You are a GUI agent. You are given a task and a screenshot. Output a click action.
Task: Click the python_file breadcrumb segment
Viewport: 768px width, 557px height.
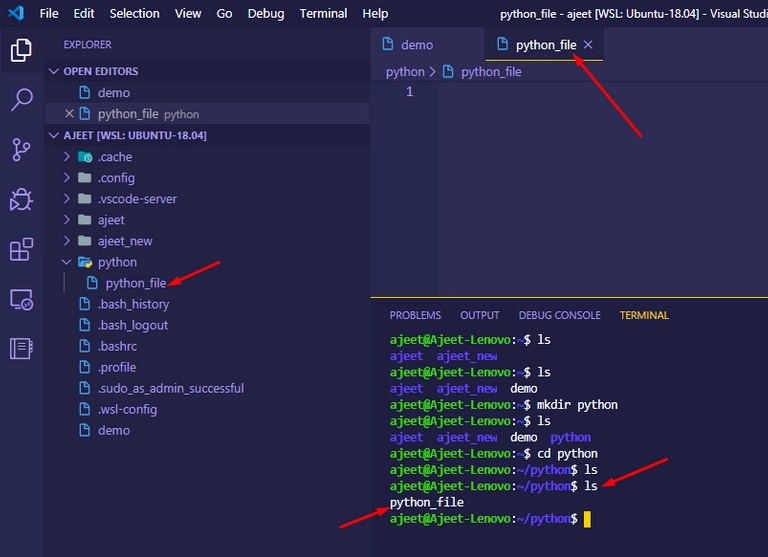[491, 72]
